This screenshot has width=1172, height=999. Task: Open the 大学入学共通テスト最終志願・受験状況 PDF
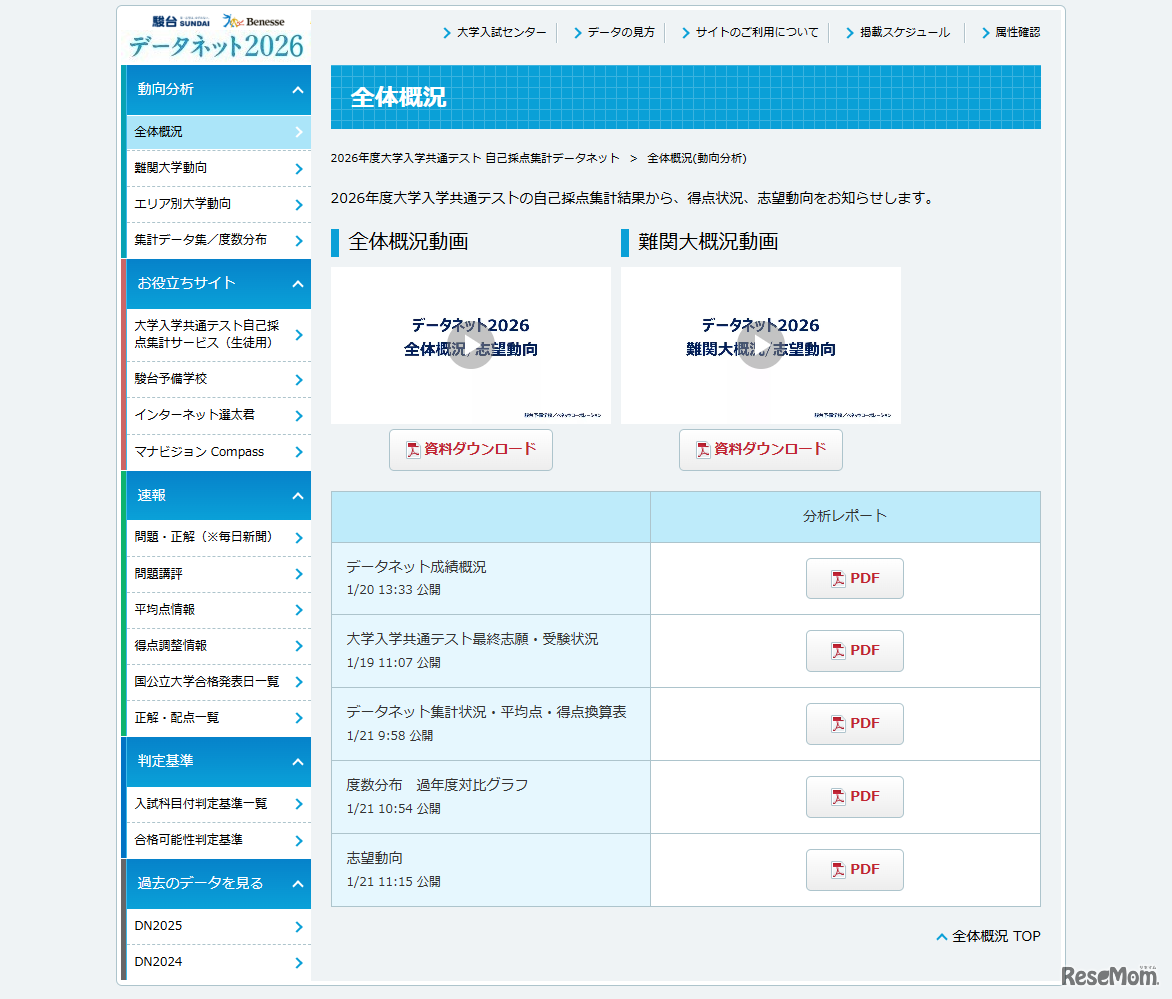[854, 650]
